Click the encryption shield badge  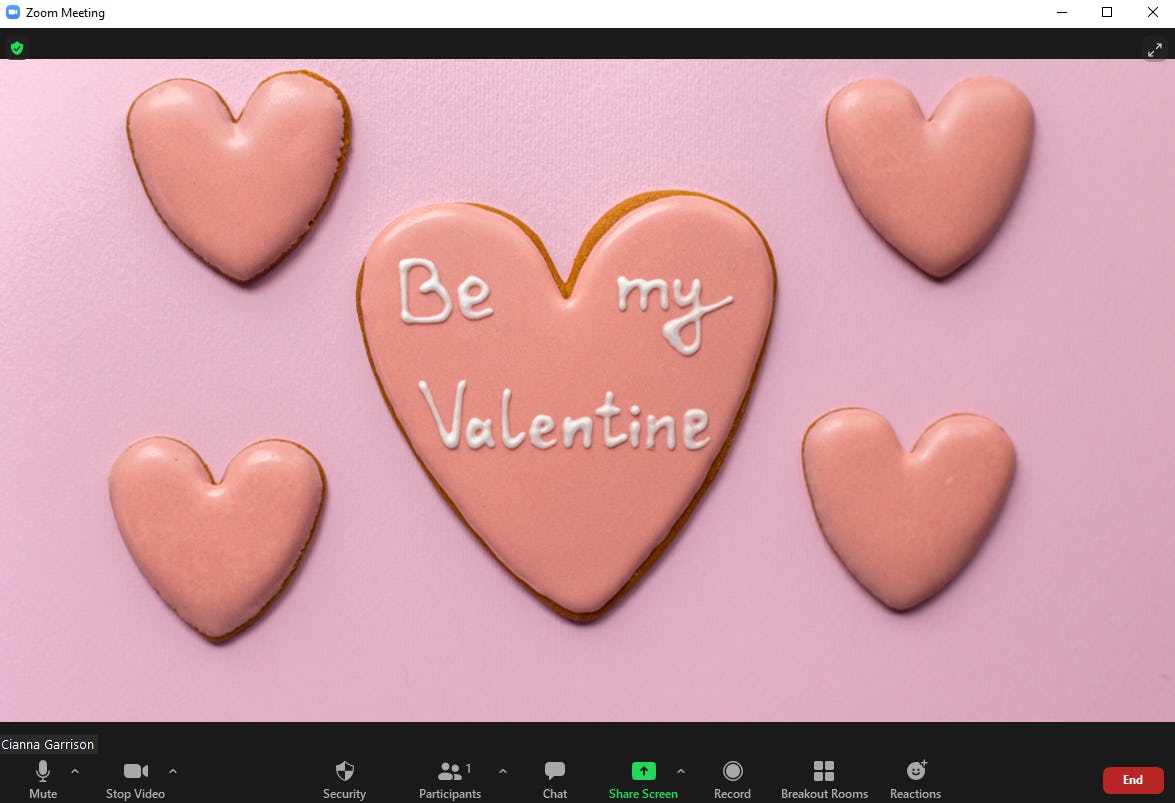pyautogui.click(x=16, y=47)
